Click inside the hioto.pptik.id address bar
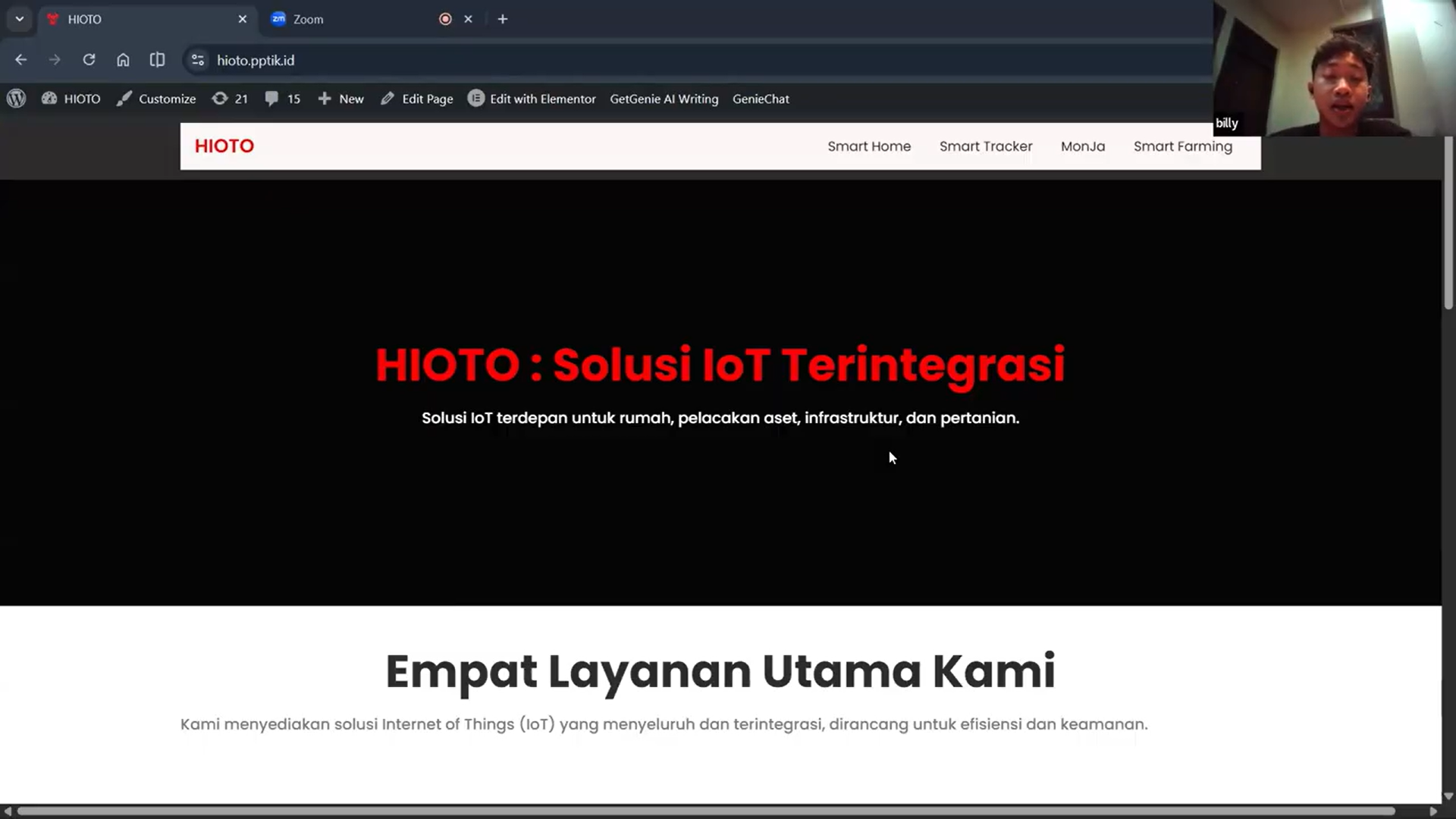The image size is (1456, 819). pyautogui.click(x=255, y=60)
